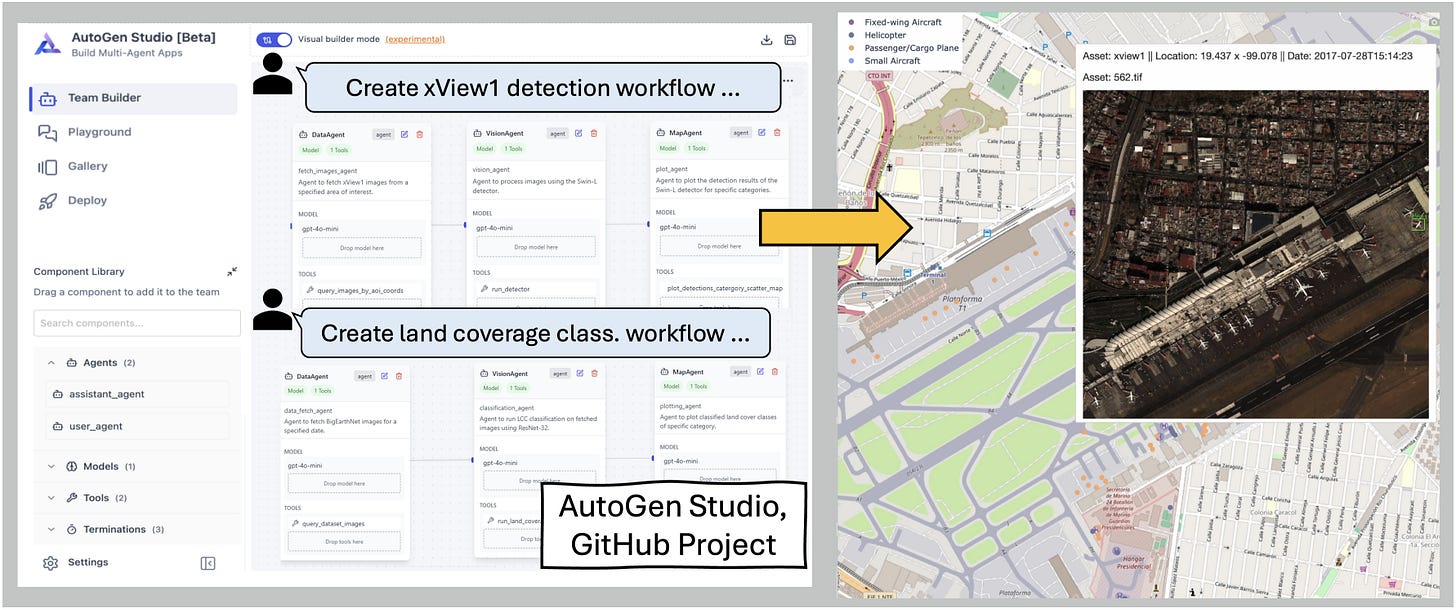This screenshot has width=1456, height=610.
Task: Delete the data_fetch_agent DataAgent card
Action: (399, 376)
